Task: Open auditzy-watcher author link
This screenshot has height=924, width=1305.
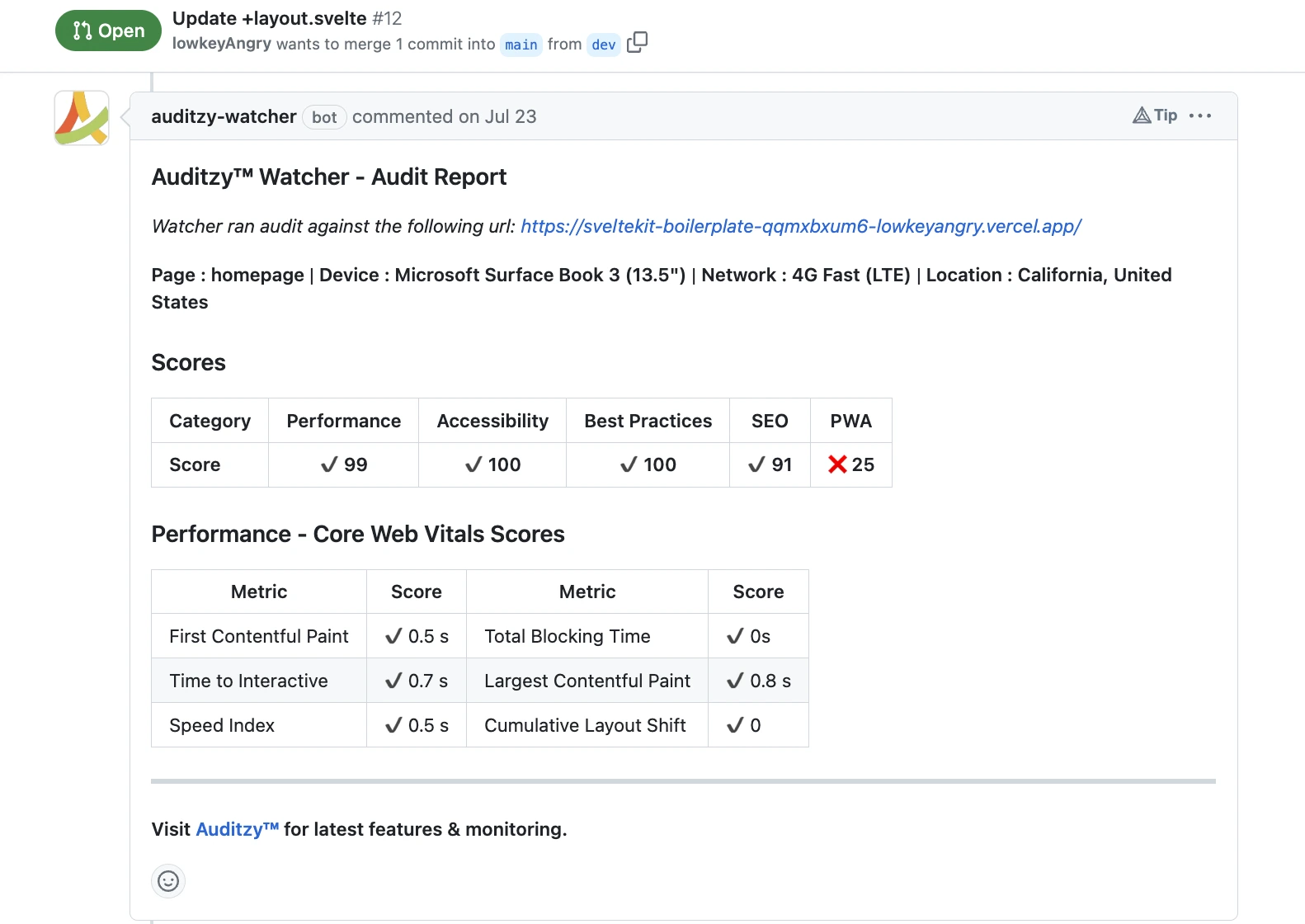Action: coord(224,116)
